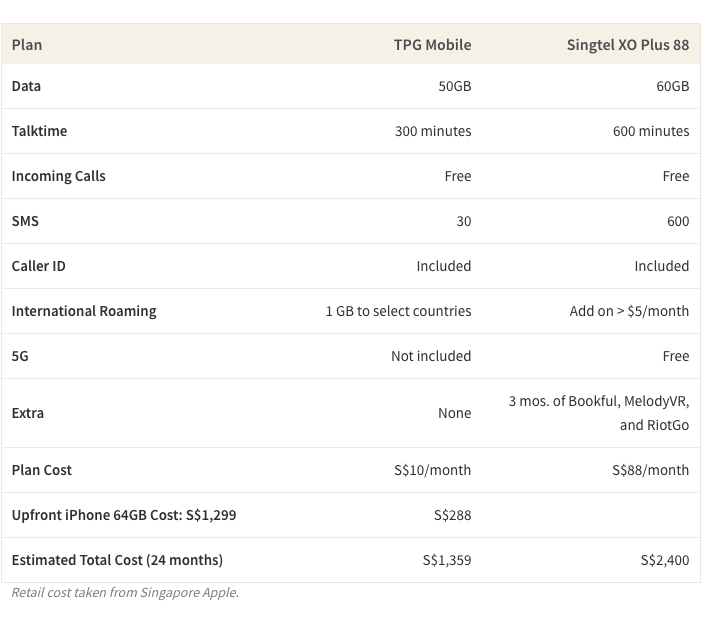This screenshot has height=622, width=705.
Task: Click 'Included' under Singtel XO Plus 88
Action: [x=662, y=266]
